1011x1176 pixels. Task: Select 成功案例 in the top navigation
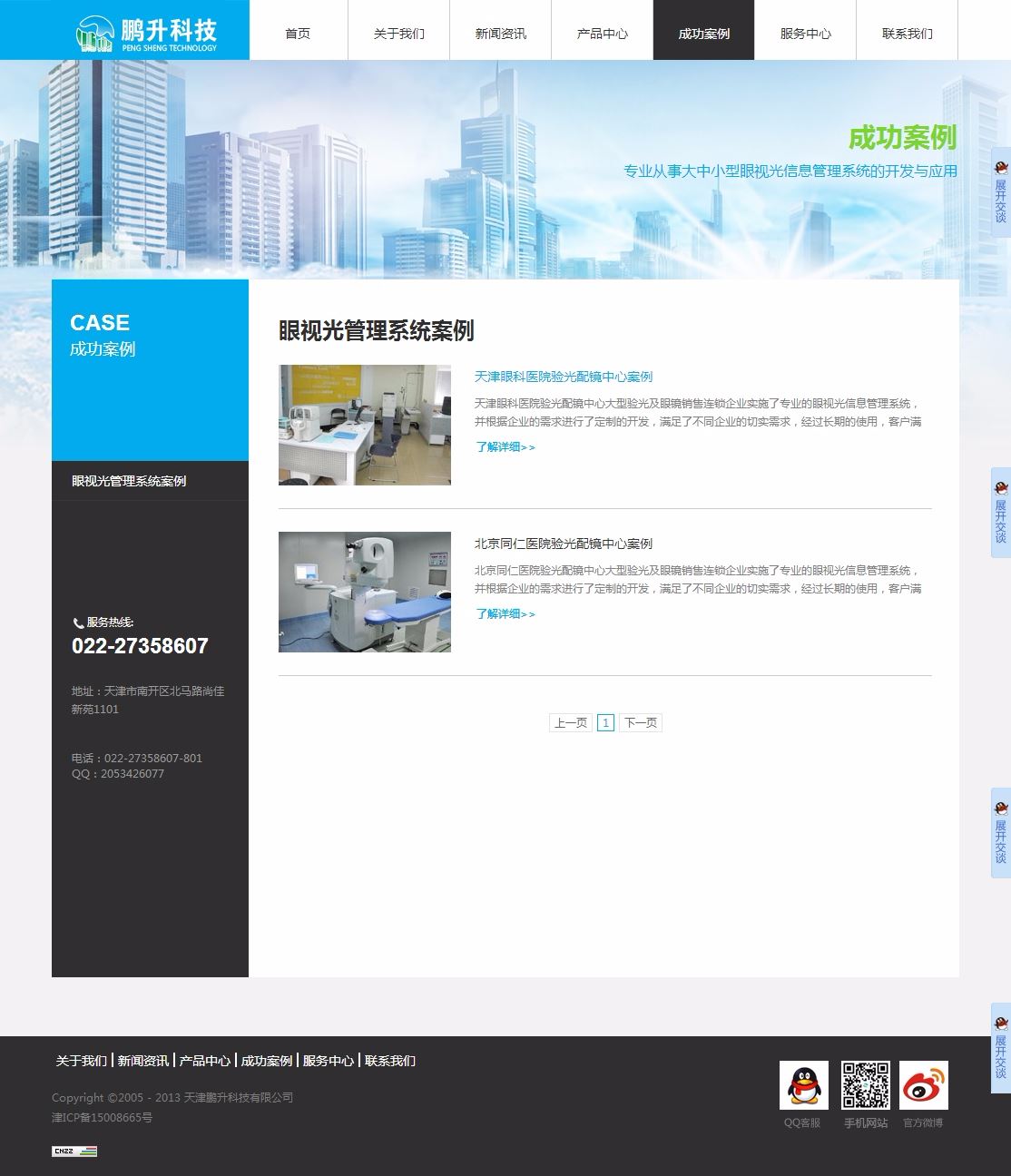[x=704, y=34]
